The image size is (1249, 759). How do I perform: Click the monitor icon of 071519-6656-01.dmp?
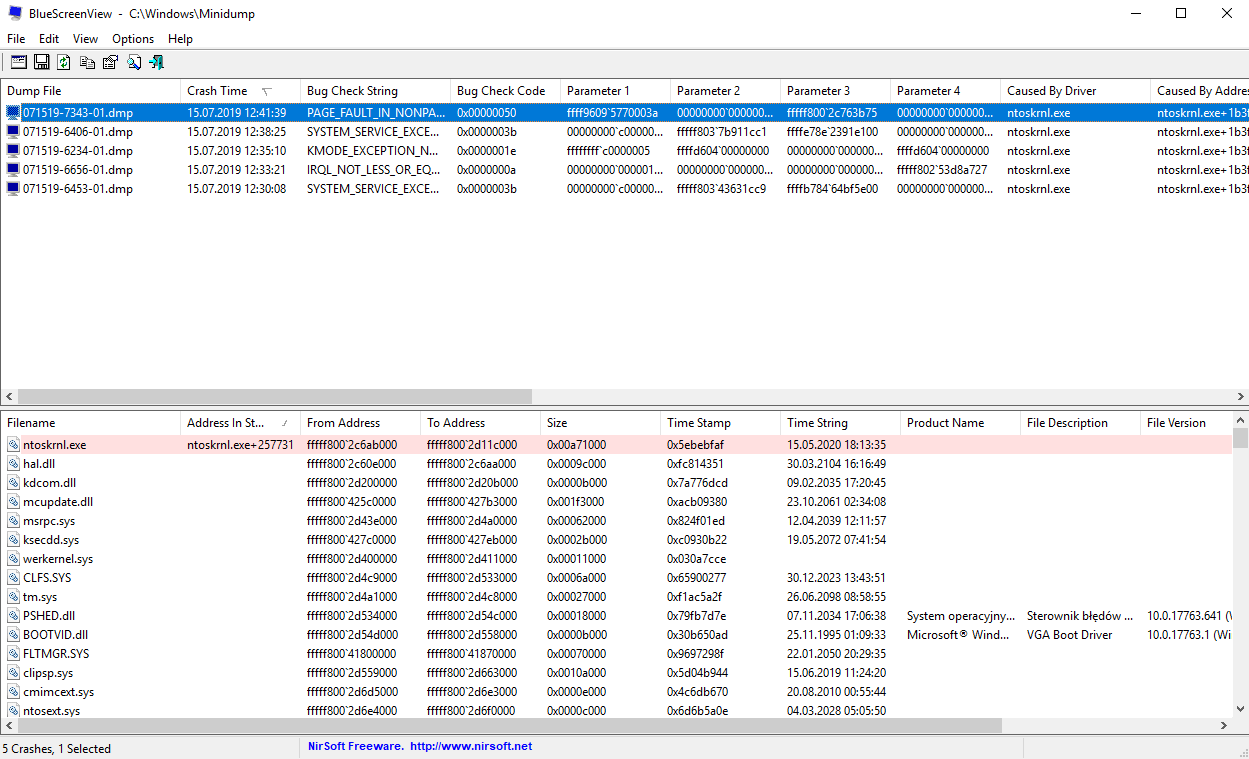click(13, 170)
